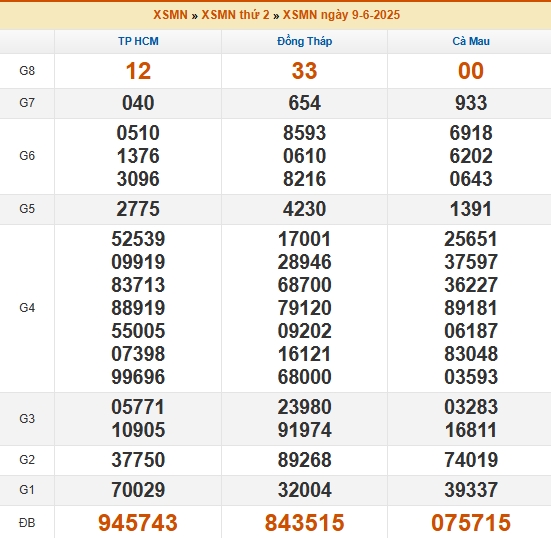The height and width of the screenshot is (538, 551).
Task: Select the G4 row label
Action: pyautogui.click(x=27, y=308)
